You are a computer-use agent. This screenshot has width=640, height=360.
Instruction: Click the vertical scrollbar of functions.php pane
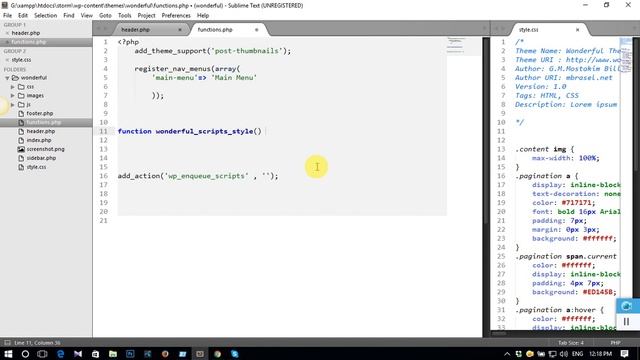point(486,131)
